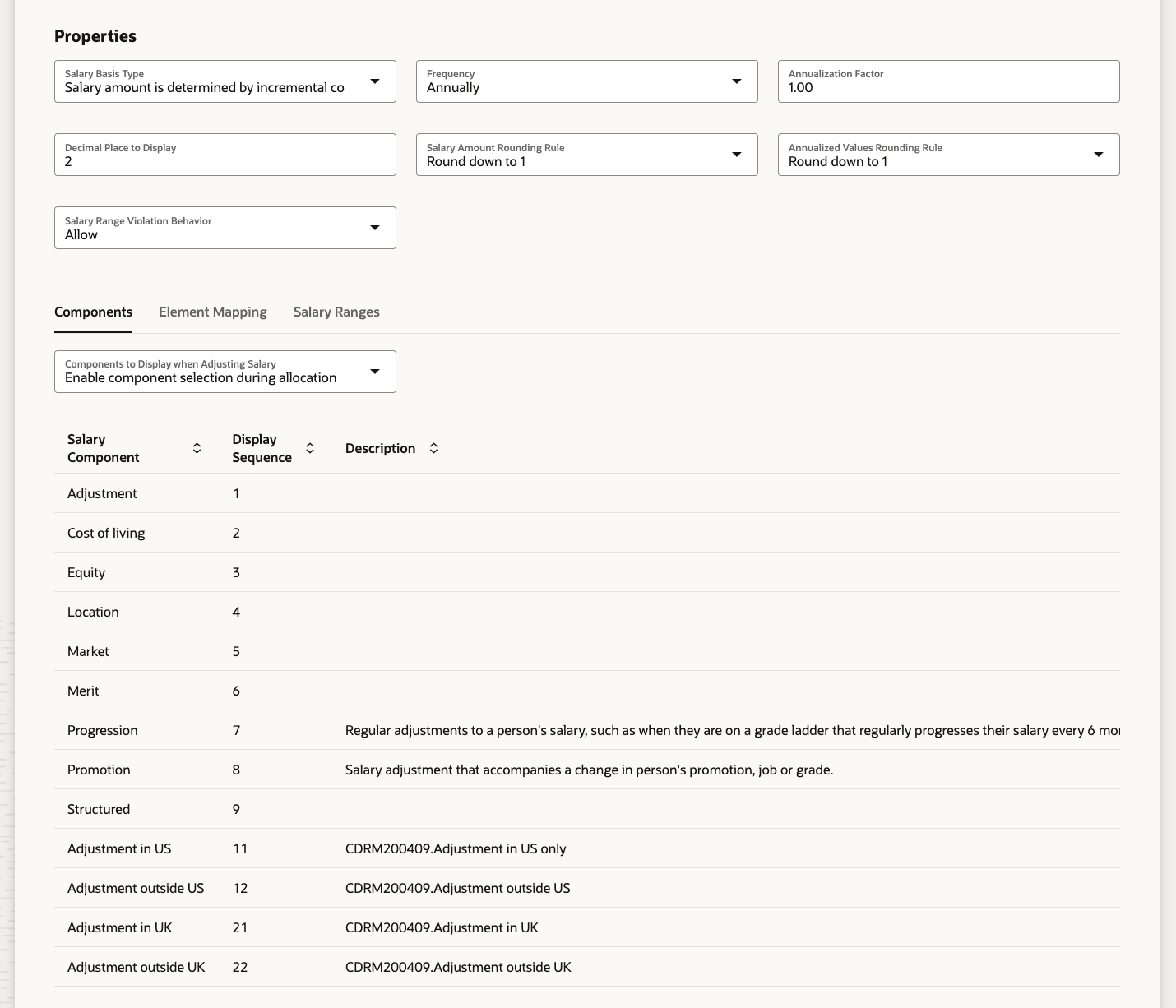Click description 'CDRM200409.Adjustment outside UK'
The width and height of the screenshot is (1176, 1008).
pyautogui.click(x=458, y=967)
